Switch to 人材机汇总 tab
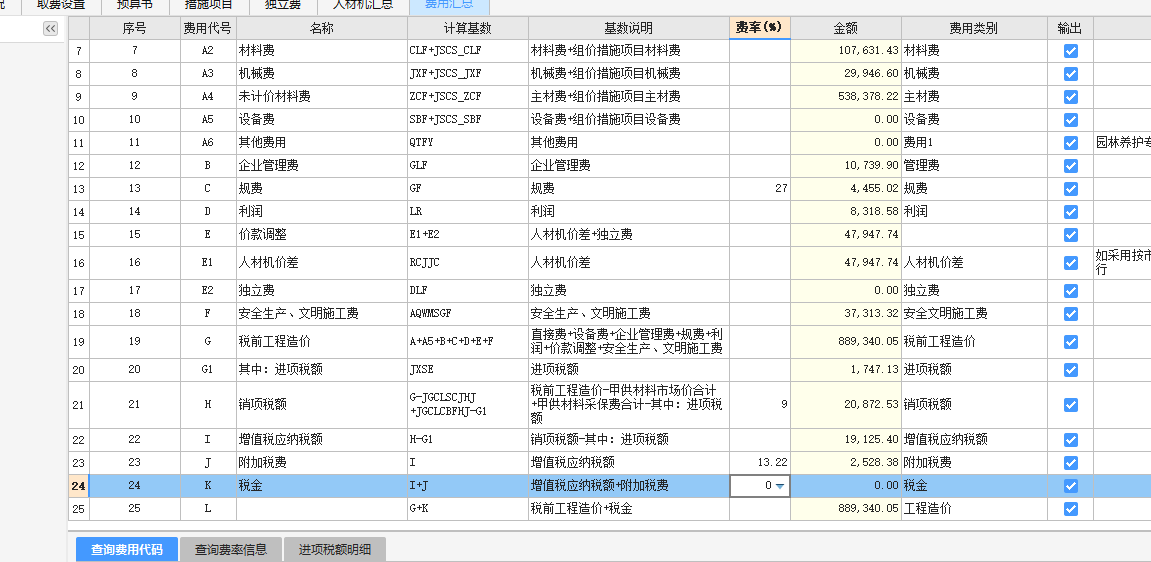The height and width of the screenshot is (562, 1151). click(x=363, y=6)
